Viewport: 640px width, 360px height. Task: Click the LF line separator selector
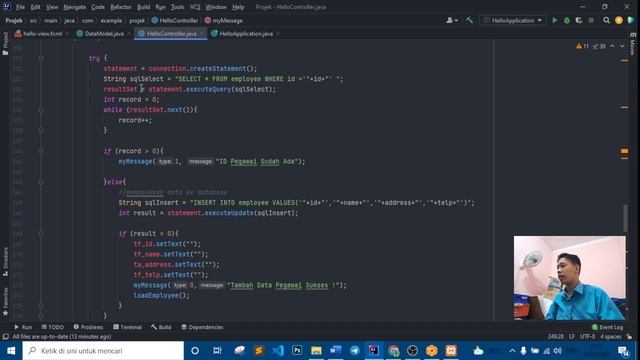click(572, 337)
